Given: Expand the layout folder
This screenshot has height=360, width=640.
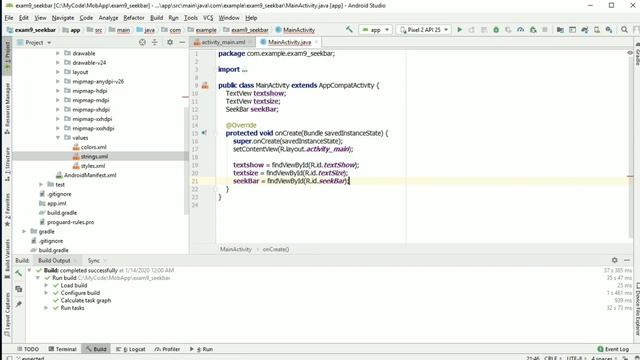Looking at the screenshot, I should pos(58,72).
